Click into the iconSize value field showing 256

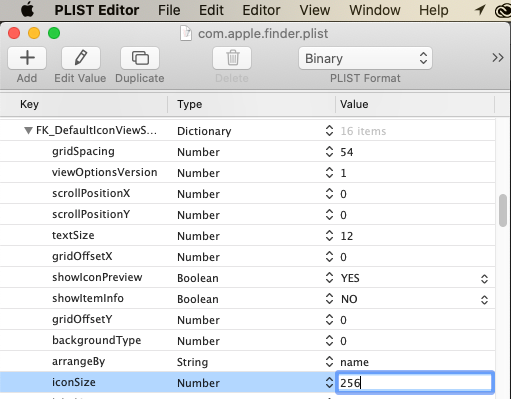[414, 383]
